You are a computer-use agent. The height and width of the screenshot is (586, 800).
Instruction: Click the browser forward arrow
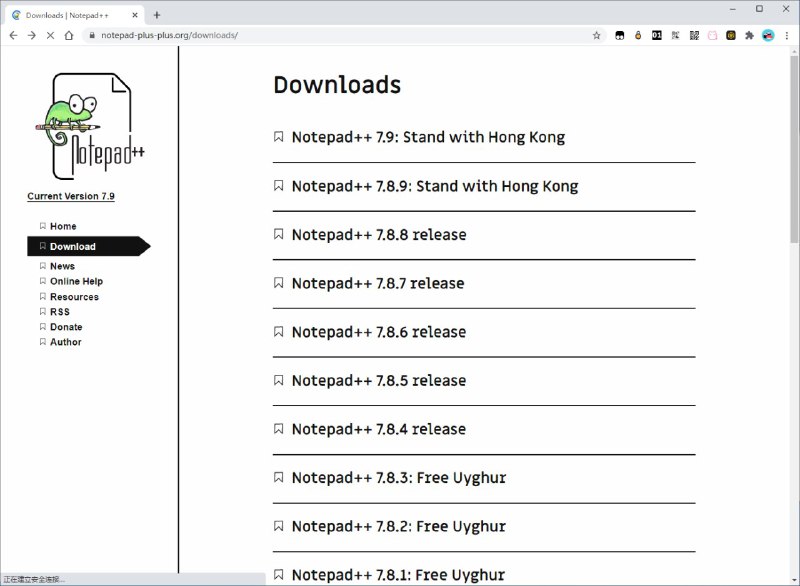coord(32,35)
